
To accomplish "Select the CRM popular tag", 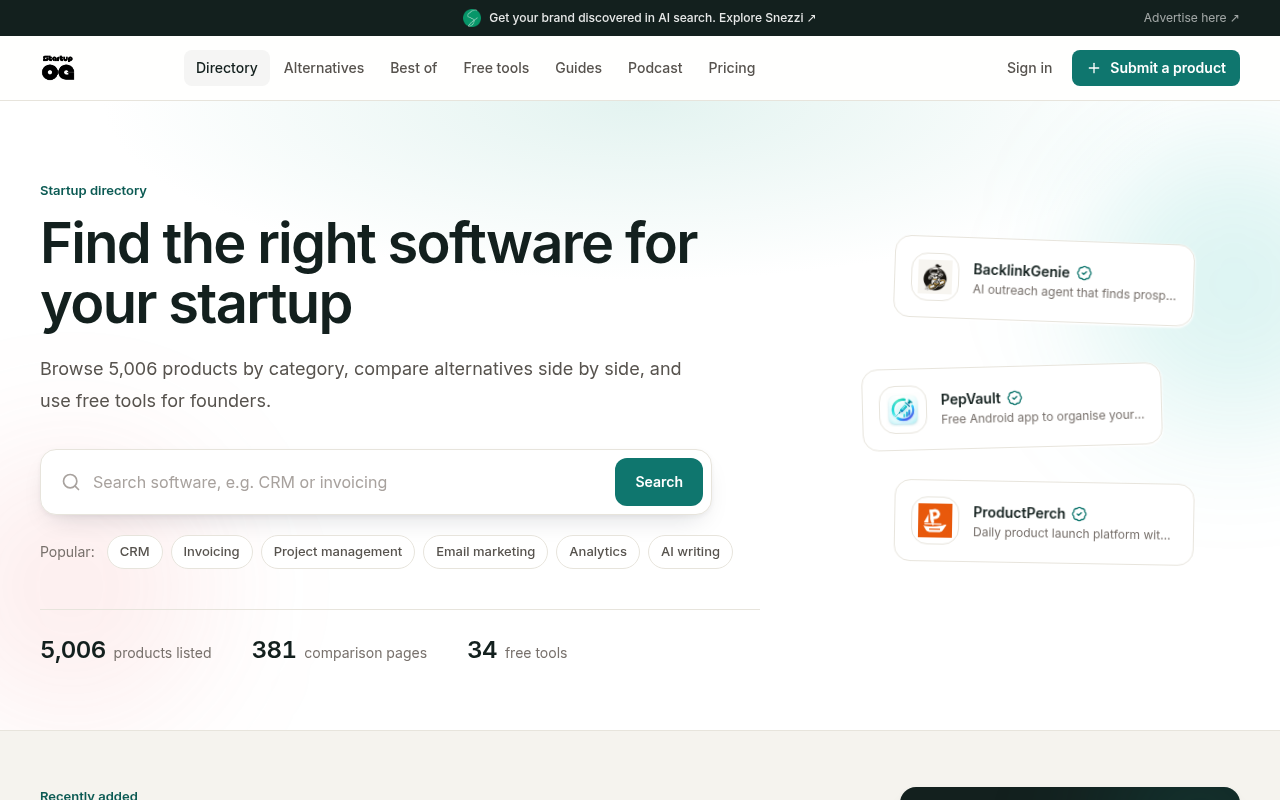I will click(x=135, y=552).
